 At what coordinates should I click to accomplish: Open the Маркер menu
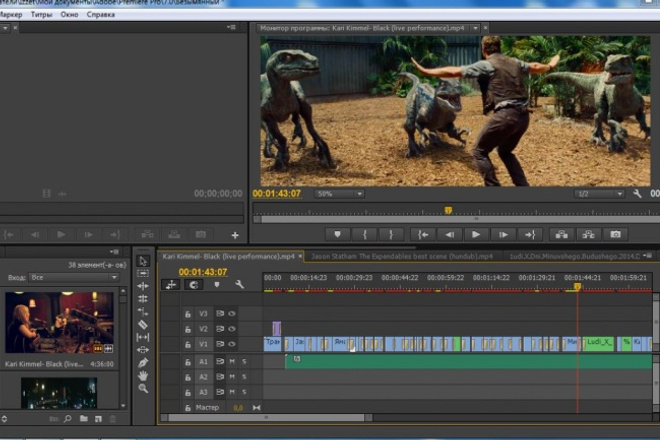pos(11,14)
